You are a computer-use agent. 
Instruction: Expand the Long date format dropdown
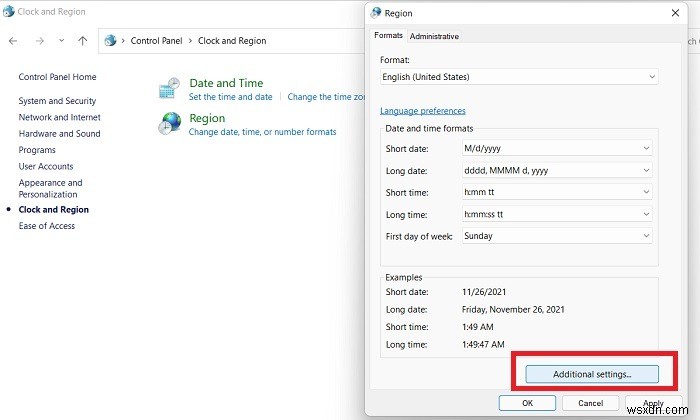point(557,170)
